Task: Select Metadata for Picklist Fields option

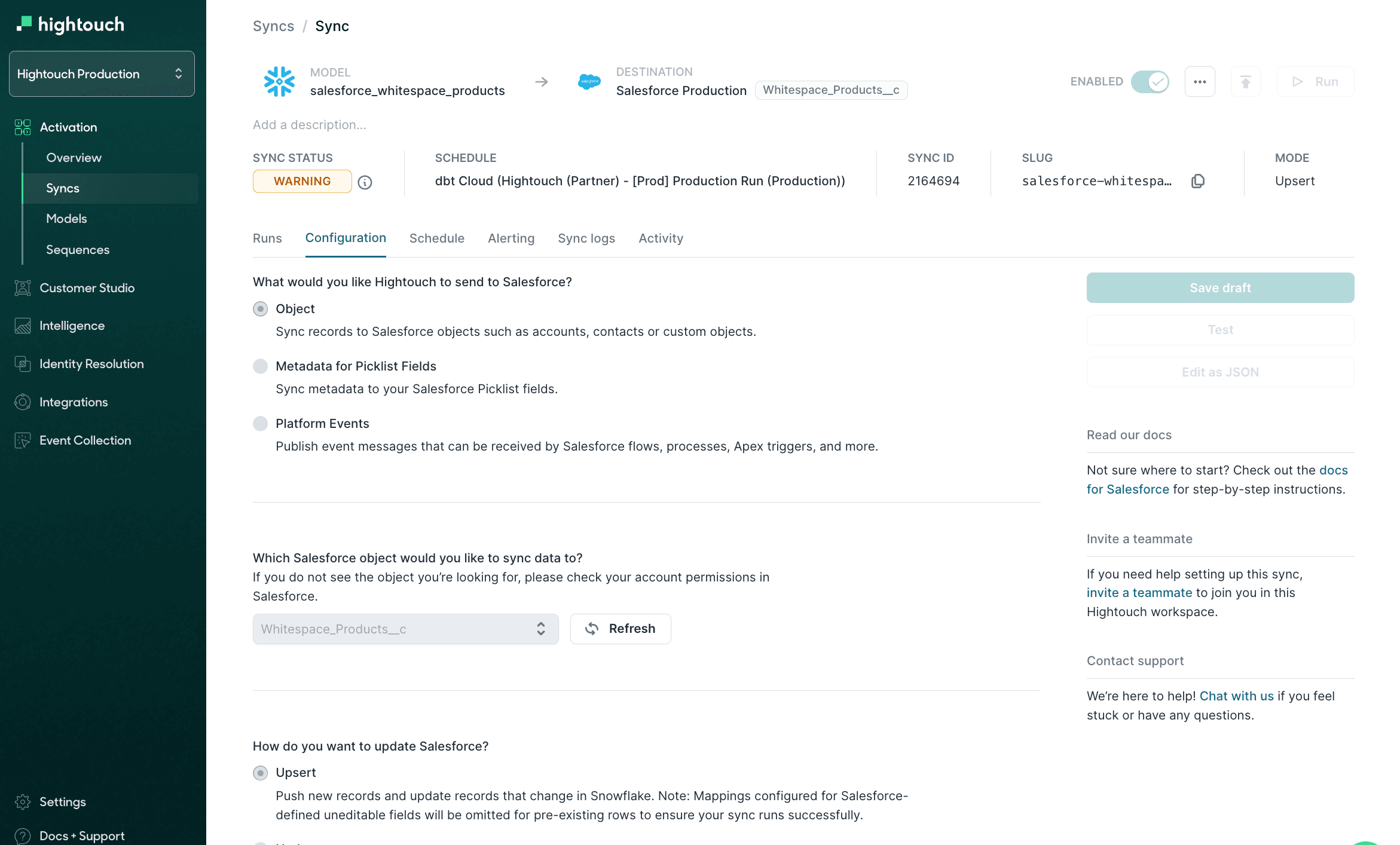Action: pyautogui.click(x=260, y=366)
